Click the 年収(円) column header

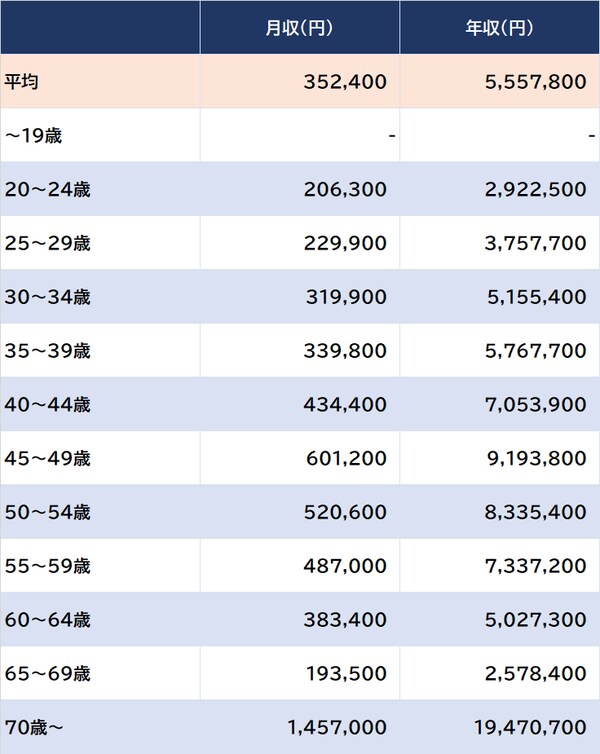click(x=499, y=28)
